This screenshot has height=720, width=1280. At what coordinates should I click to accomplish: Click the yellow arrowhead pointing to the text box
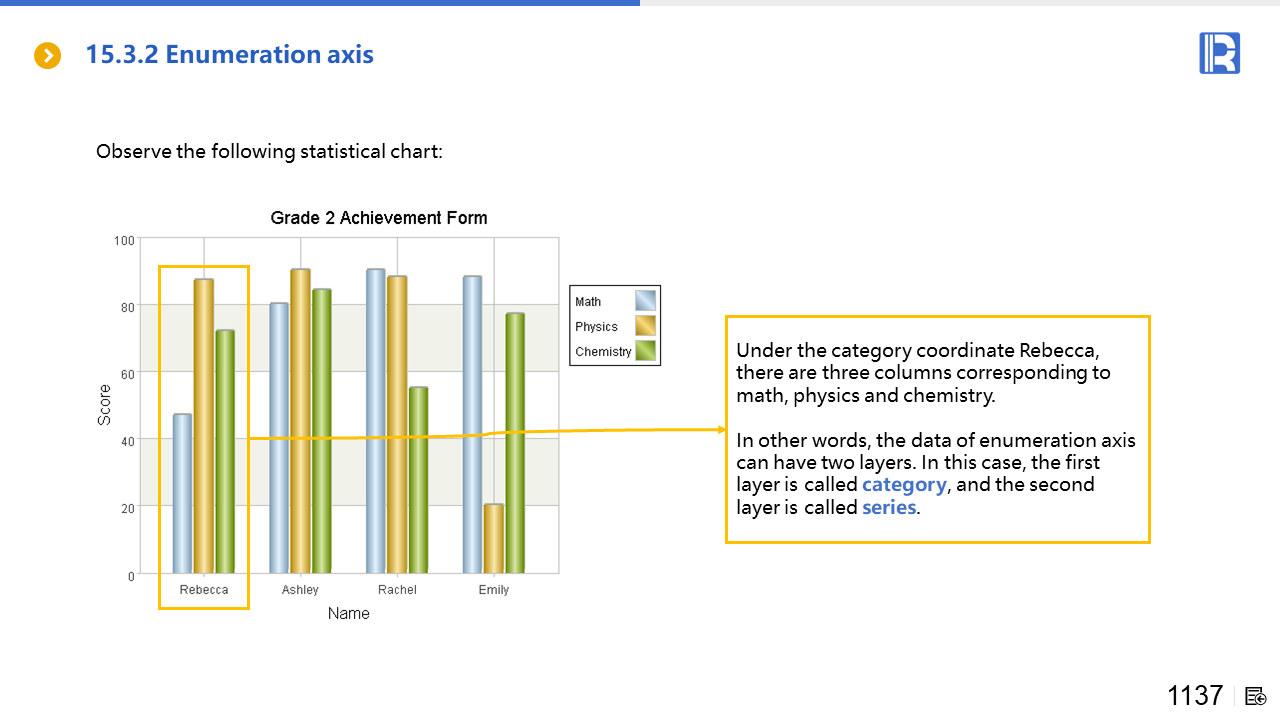(721, 430)
